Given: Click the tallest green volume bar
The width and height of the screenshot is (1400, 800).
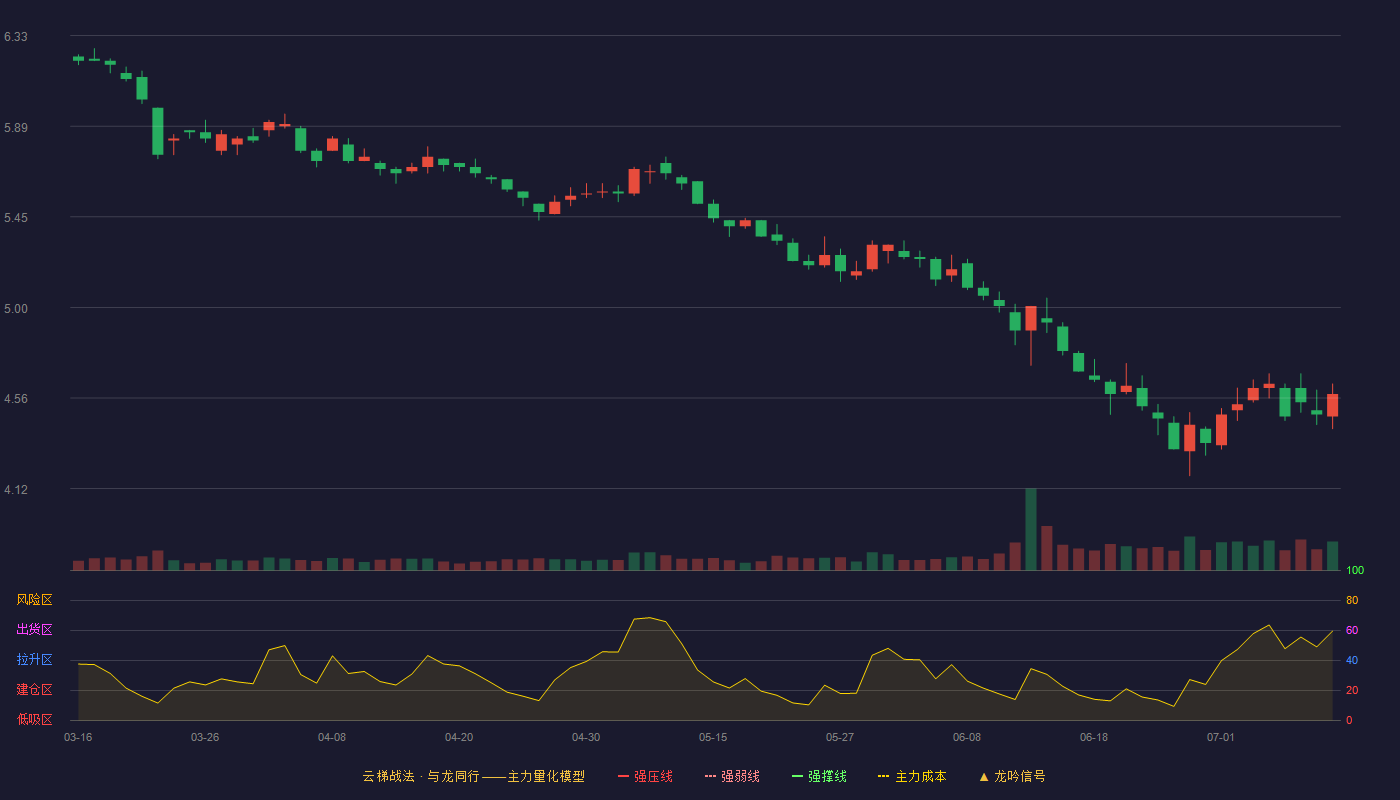Looking at the screenshot, I should (x=1031, y=529).
